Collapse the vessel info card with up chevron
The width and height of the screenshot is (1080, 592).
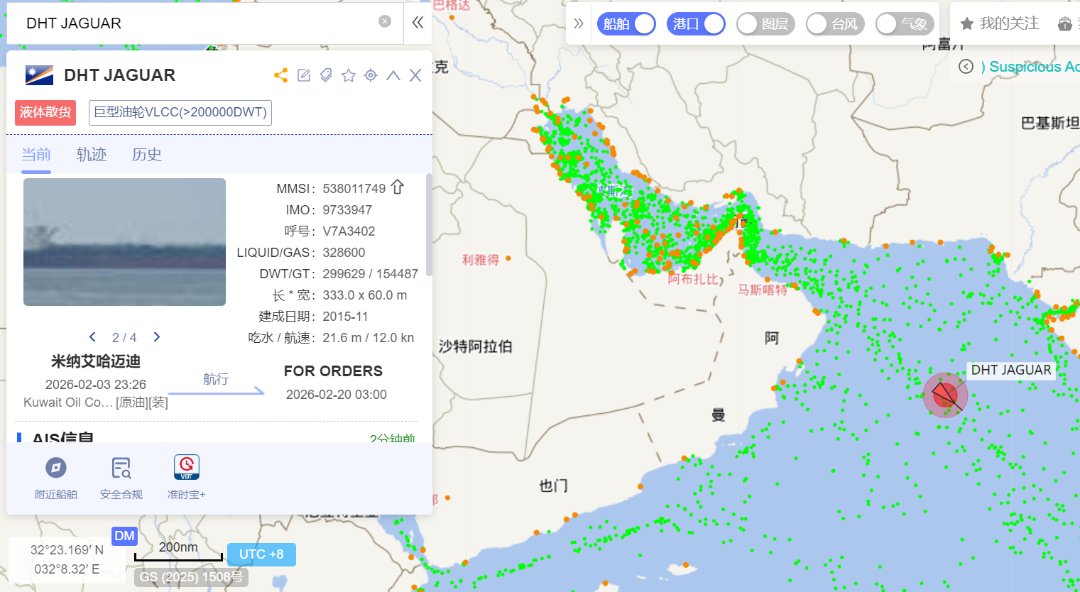393,76
